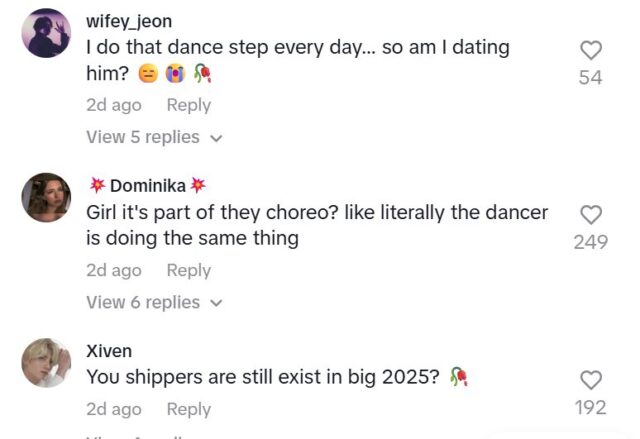Like Xiven's comment with the heart
This screenshot has height=439, width=640.
pos(591,380)
